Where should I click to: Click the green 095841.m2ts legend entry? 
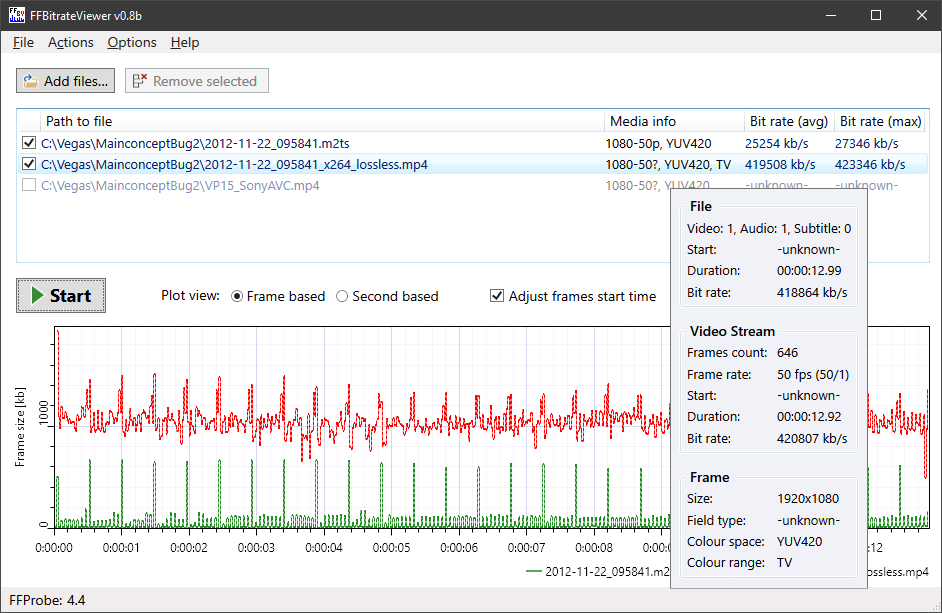598,572
